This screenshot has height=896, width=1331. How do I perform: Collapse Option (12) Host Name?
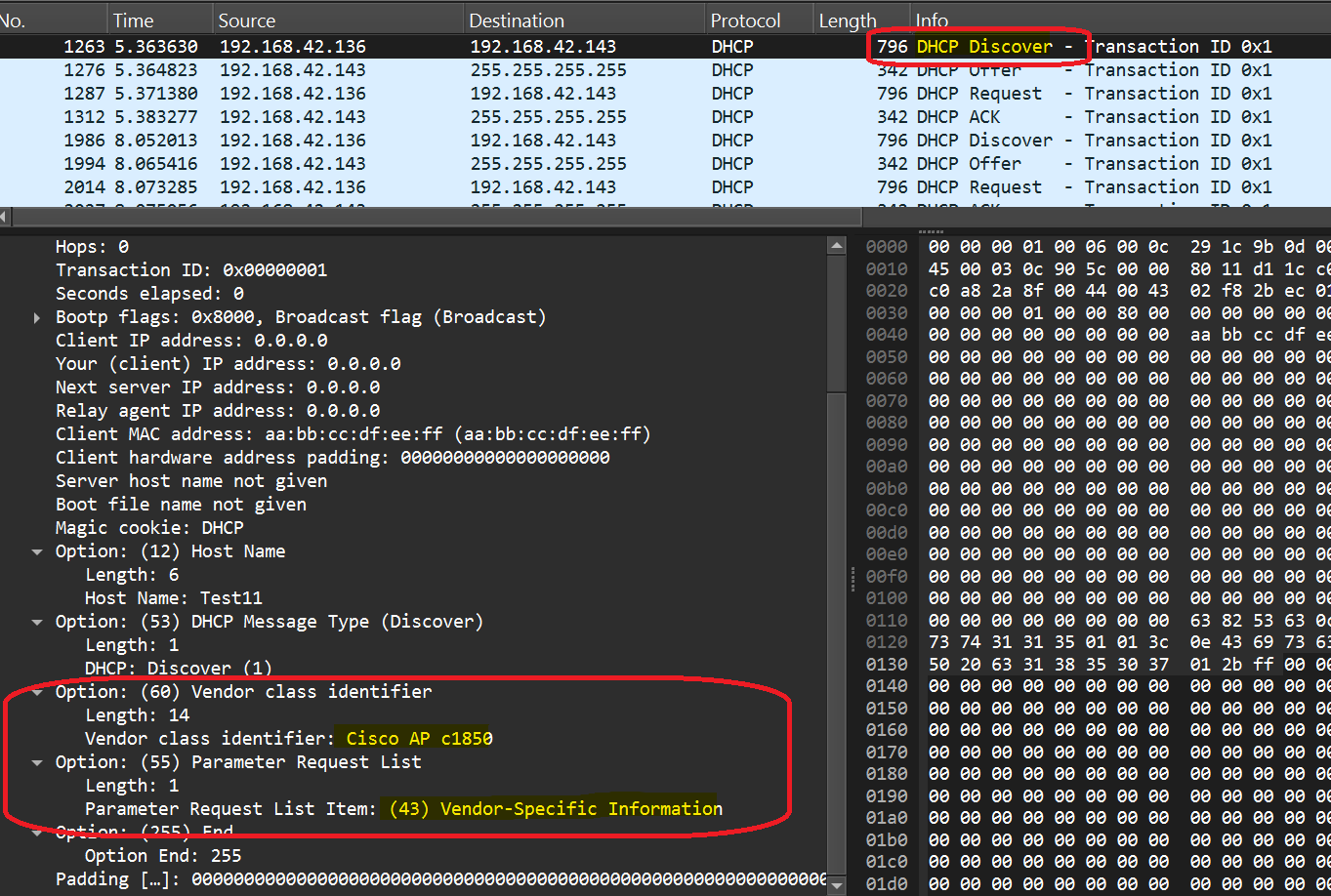36,550
